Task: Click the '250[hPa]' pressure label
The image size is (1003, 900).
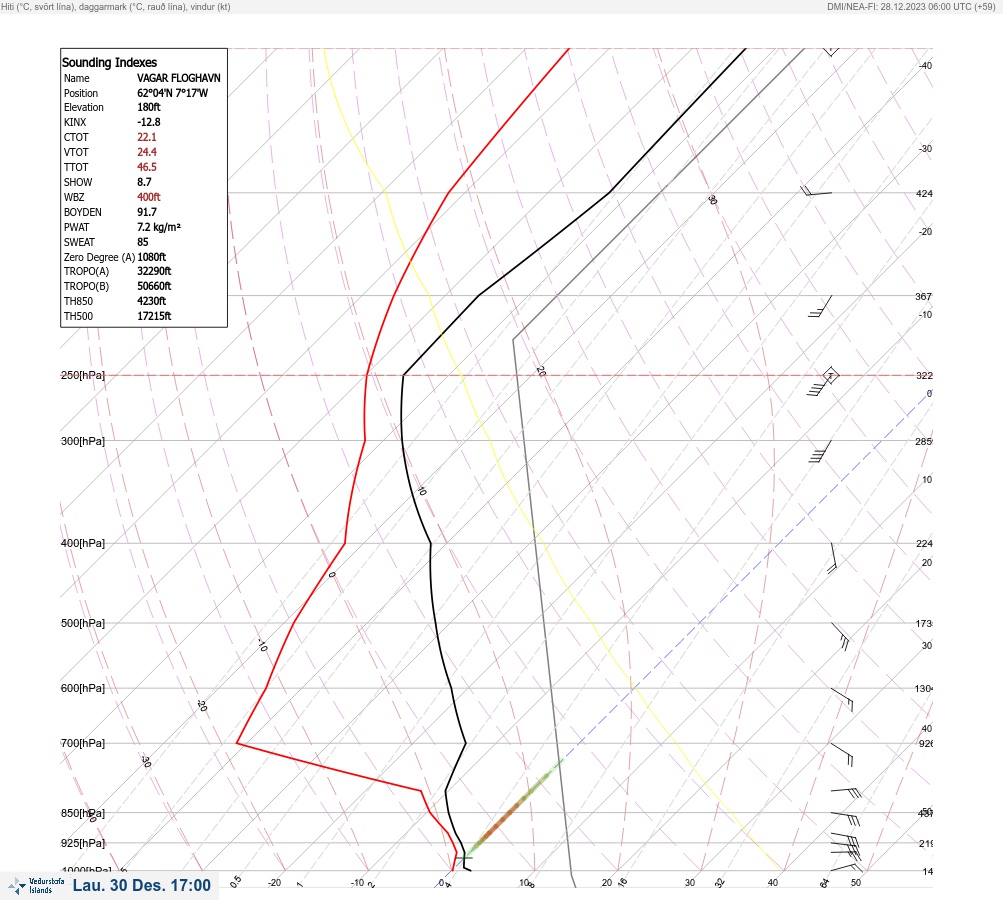Action: coord(83,375)
